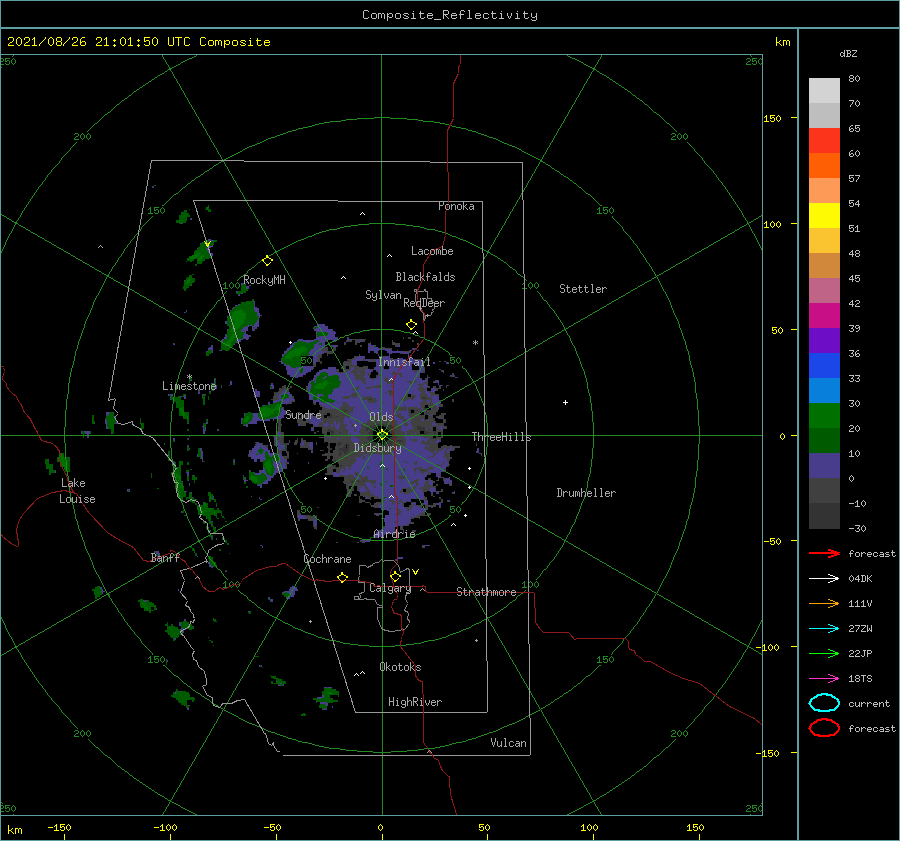Click the Vulcan label
The image size is (900, 841).
pos(508,743)
